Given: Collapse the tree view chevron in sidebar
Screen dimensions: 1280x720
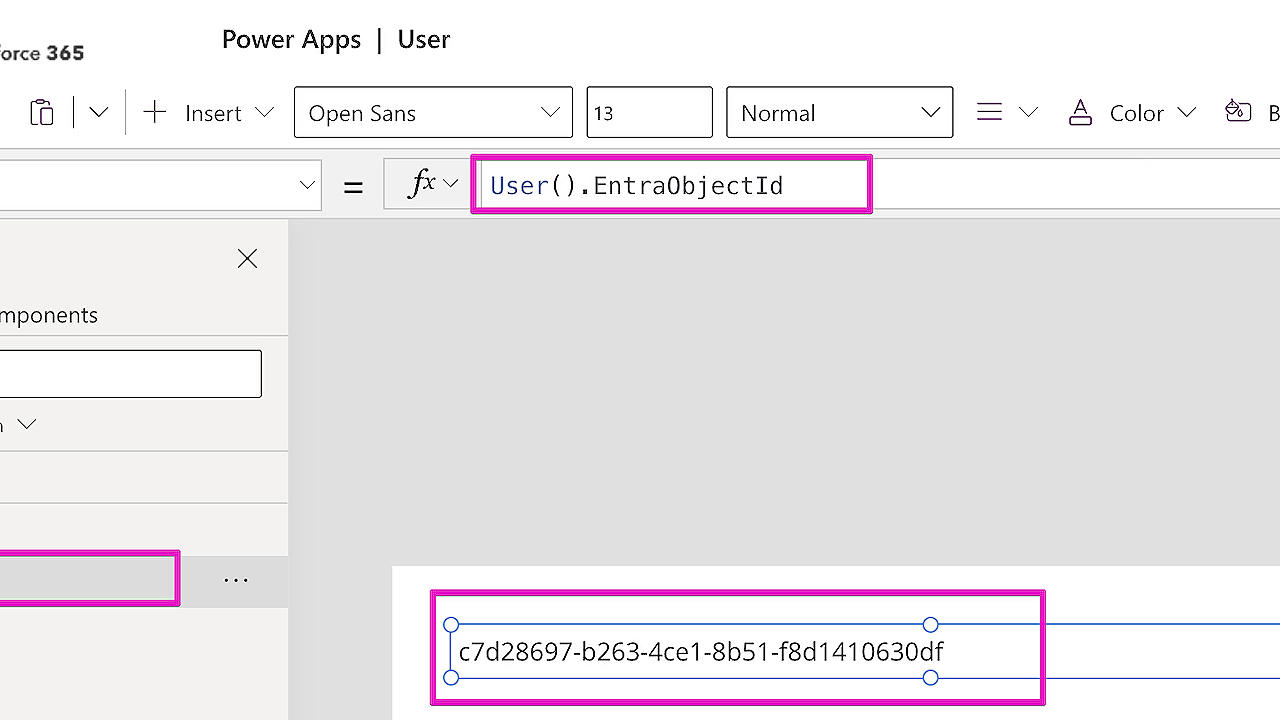Looking at the screenshot, I should point(27,423).
